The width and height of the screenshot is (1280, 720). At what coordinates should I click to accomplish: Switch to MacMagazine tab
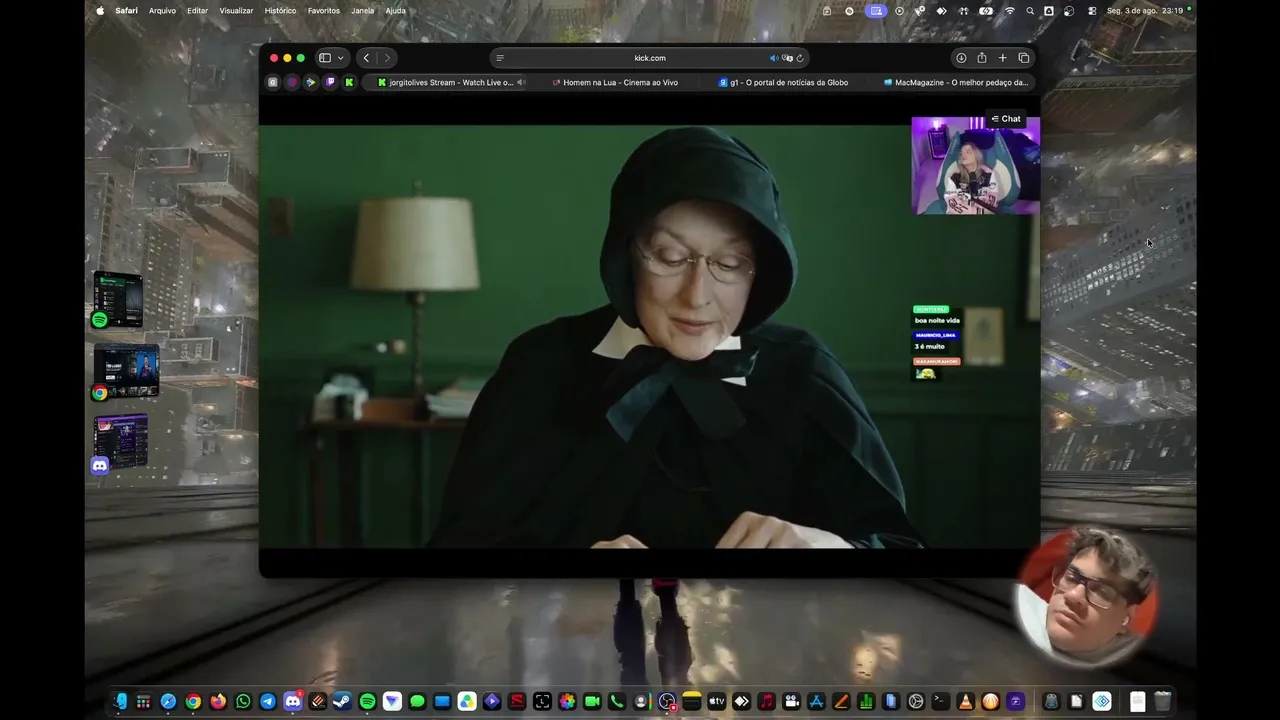coord(955,82)
